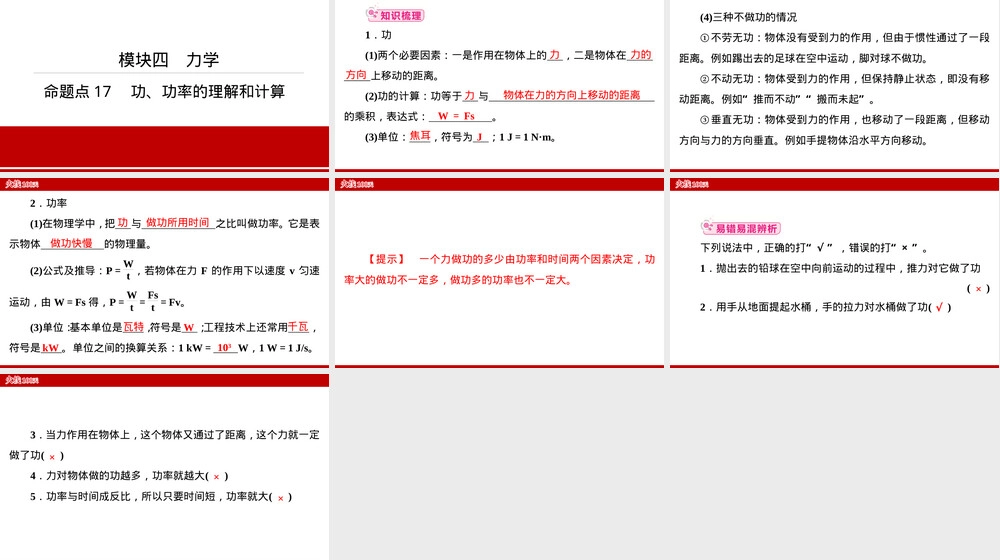Click the pink 易错易混辨析 badge icon
This screenshot has width=1000, height=560.
click(740, 228)
